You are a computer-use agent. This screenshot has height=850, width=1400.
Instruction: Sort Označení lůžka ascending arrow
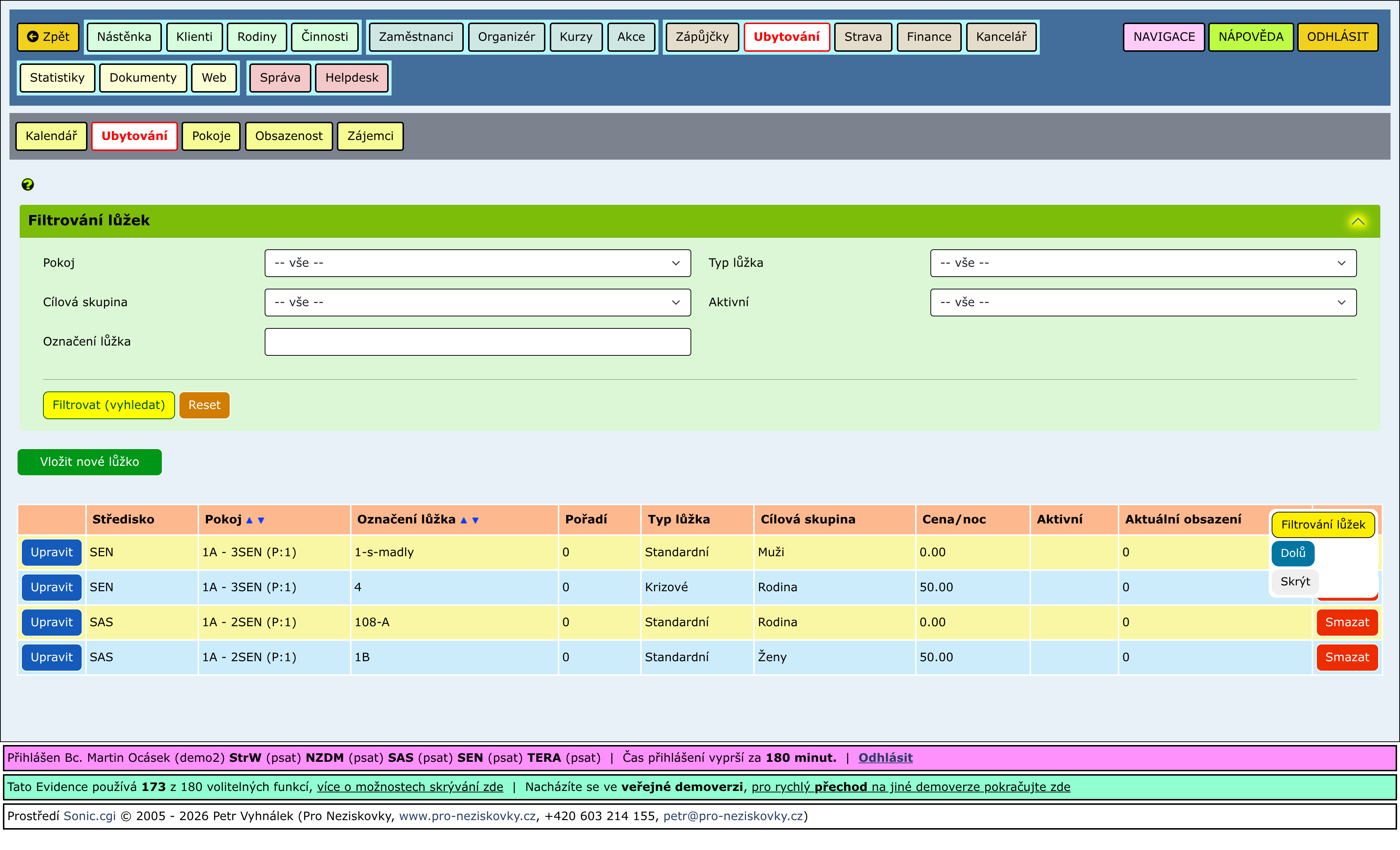coord(464,520)
